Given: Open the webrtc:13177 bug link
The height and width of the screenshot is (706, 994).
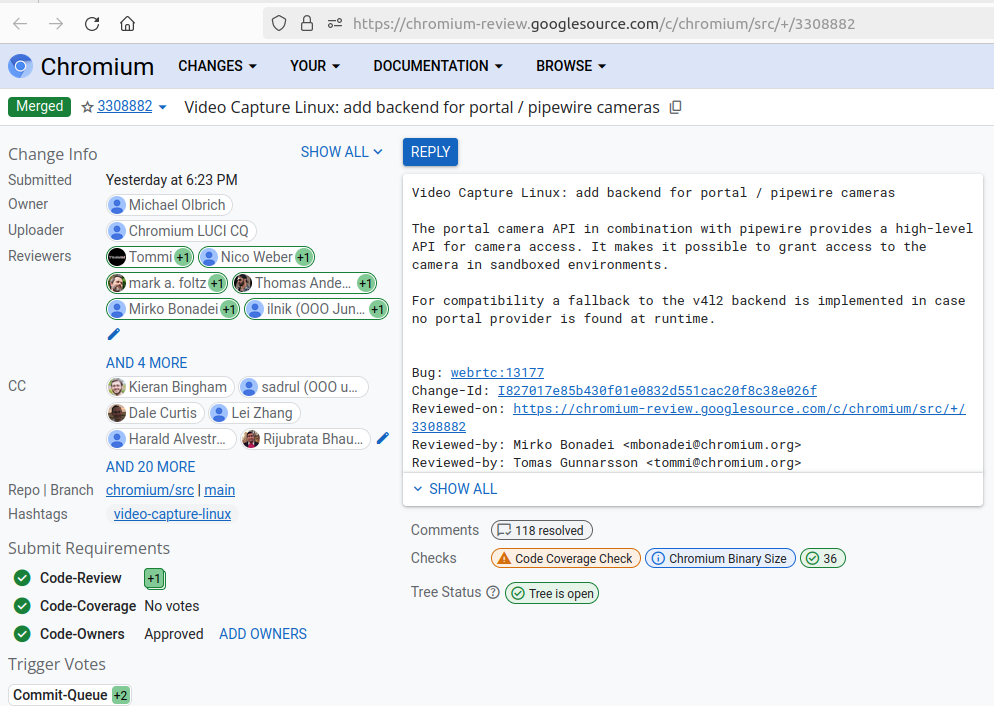Looking at the screenshot, I should coord(497,373).
